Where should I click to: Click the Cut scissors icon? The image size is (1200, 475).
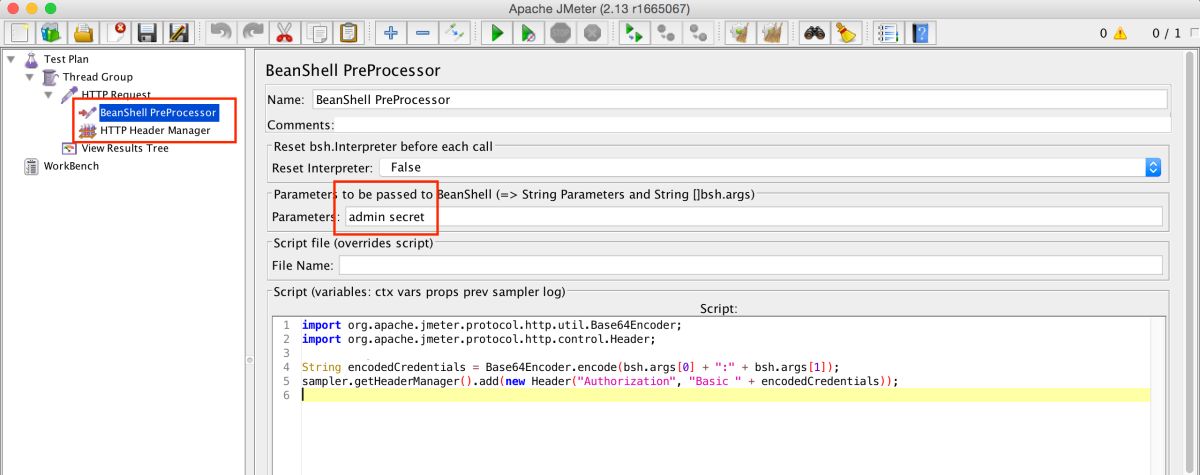point(284,33)
